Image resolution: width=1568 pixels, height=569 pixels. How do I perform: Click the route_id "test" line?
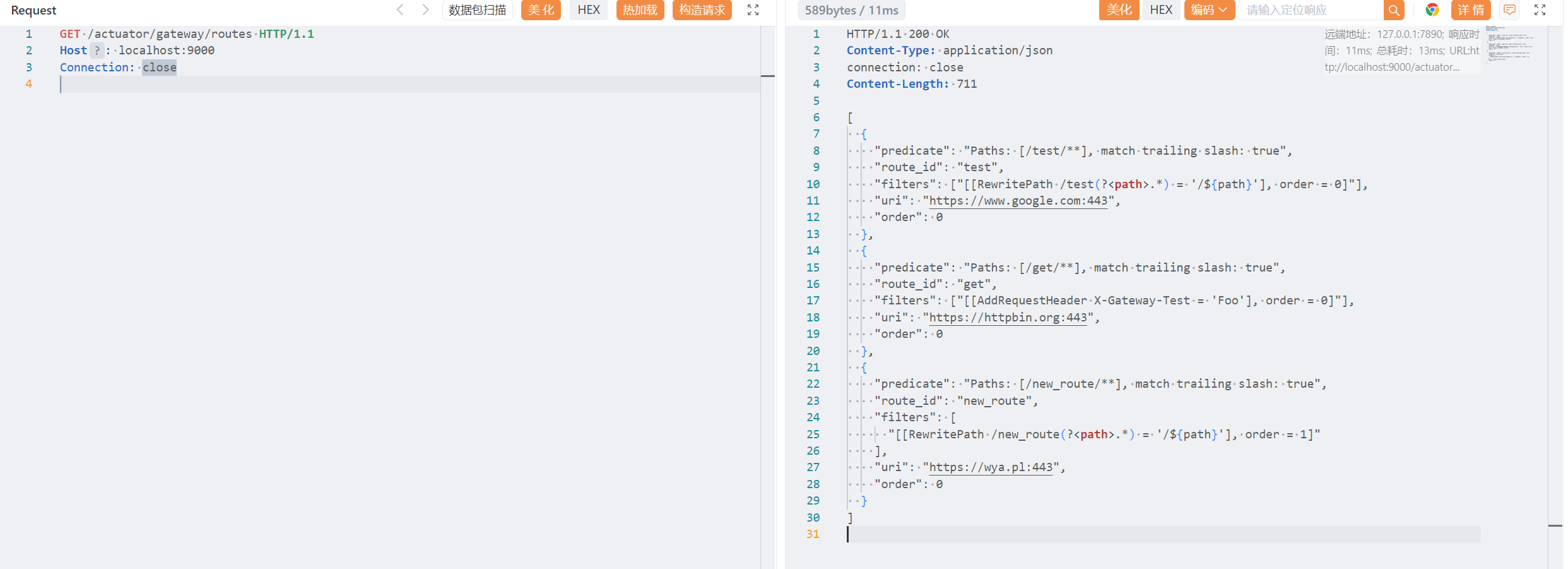939,167
